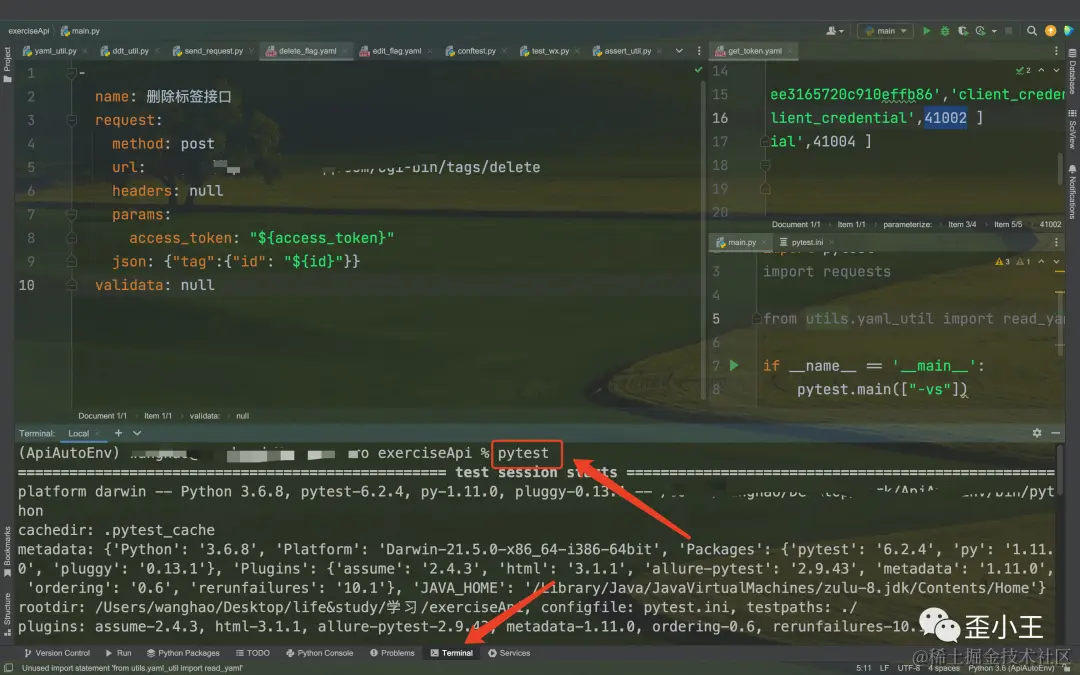Hide the terminal panel with minus icon
The width and height of the screenshot is (1080, 675).
[1055, 433]
